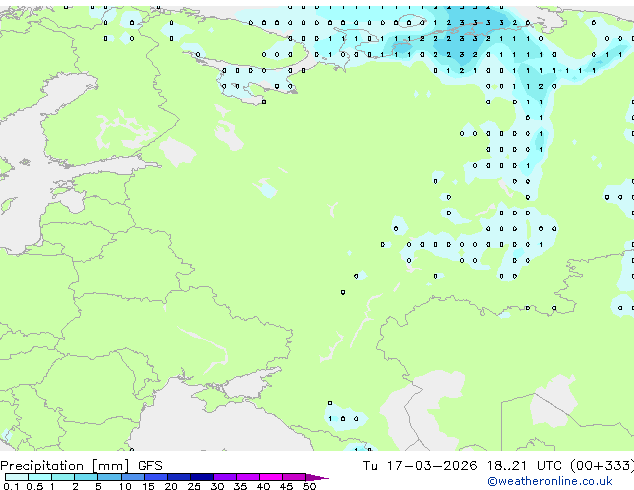This screenshot has width=634, height=490.
Task: Pick the 25–30 mm dark navy legend swatch
Action: click(x=202, y=477)
